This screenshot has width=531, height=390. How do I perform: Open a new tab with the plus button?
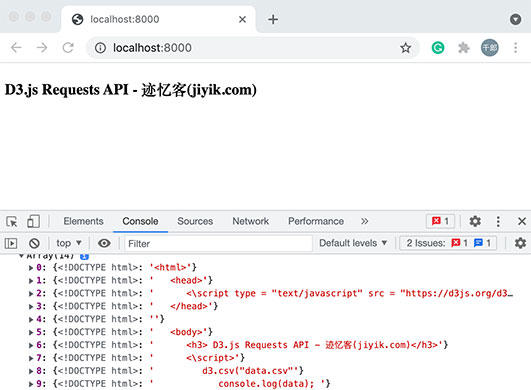[273, 19]
